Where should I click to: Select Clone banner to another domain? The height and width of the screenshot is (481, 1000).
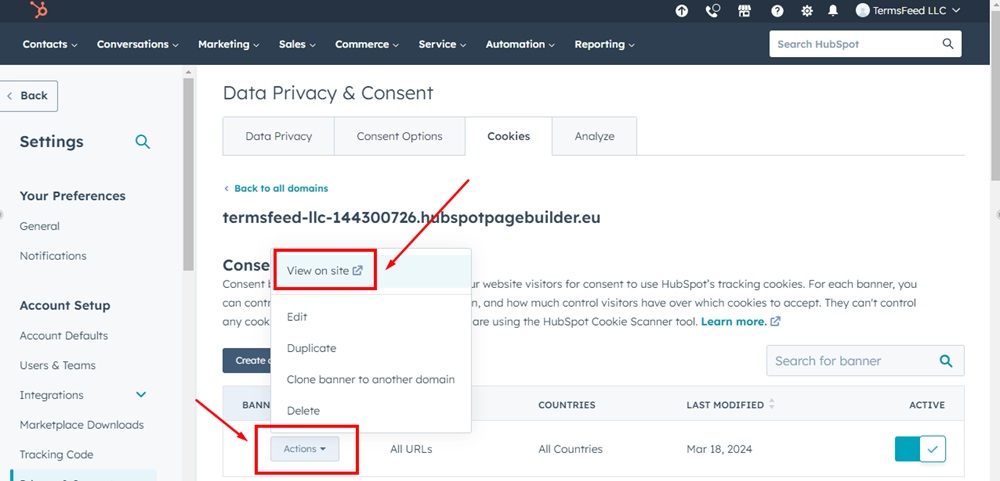tap(371, 380)
